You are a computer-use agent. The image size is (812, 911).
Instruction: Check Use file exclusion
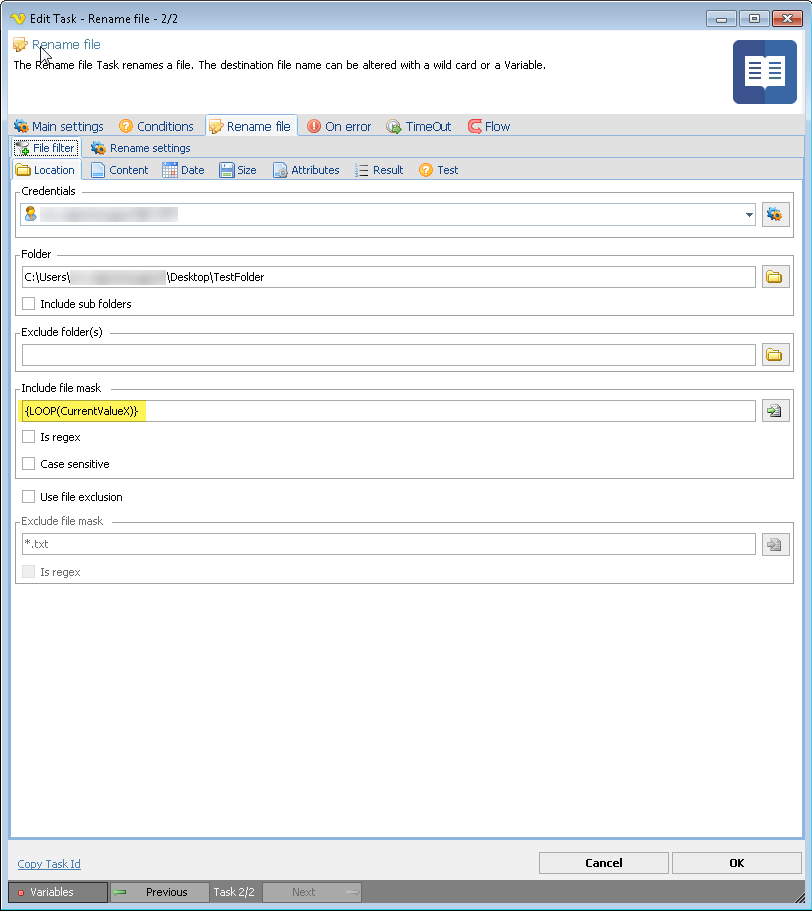29,497
